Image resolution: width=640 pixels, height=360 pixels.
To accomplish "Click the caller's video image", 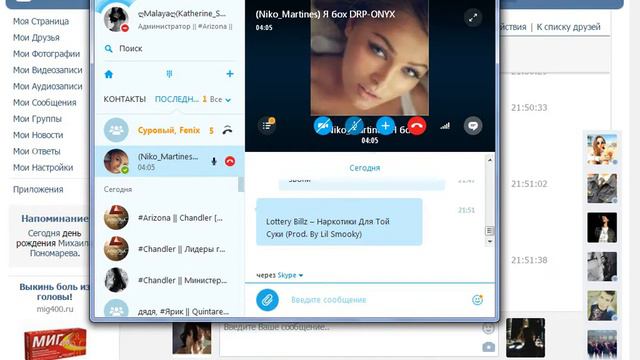I will (x=370, y=57).
